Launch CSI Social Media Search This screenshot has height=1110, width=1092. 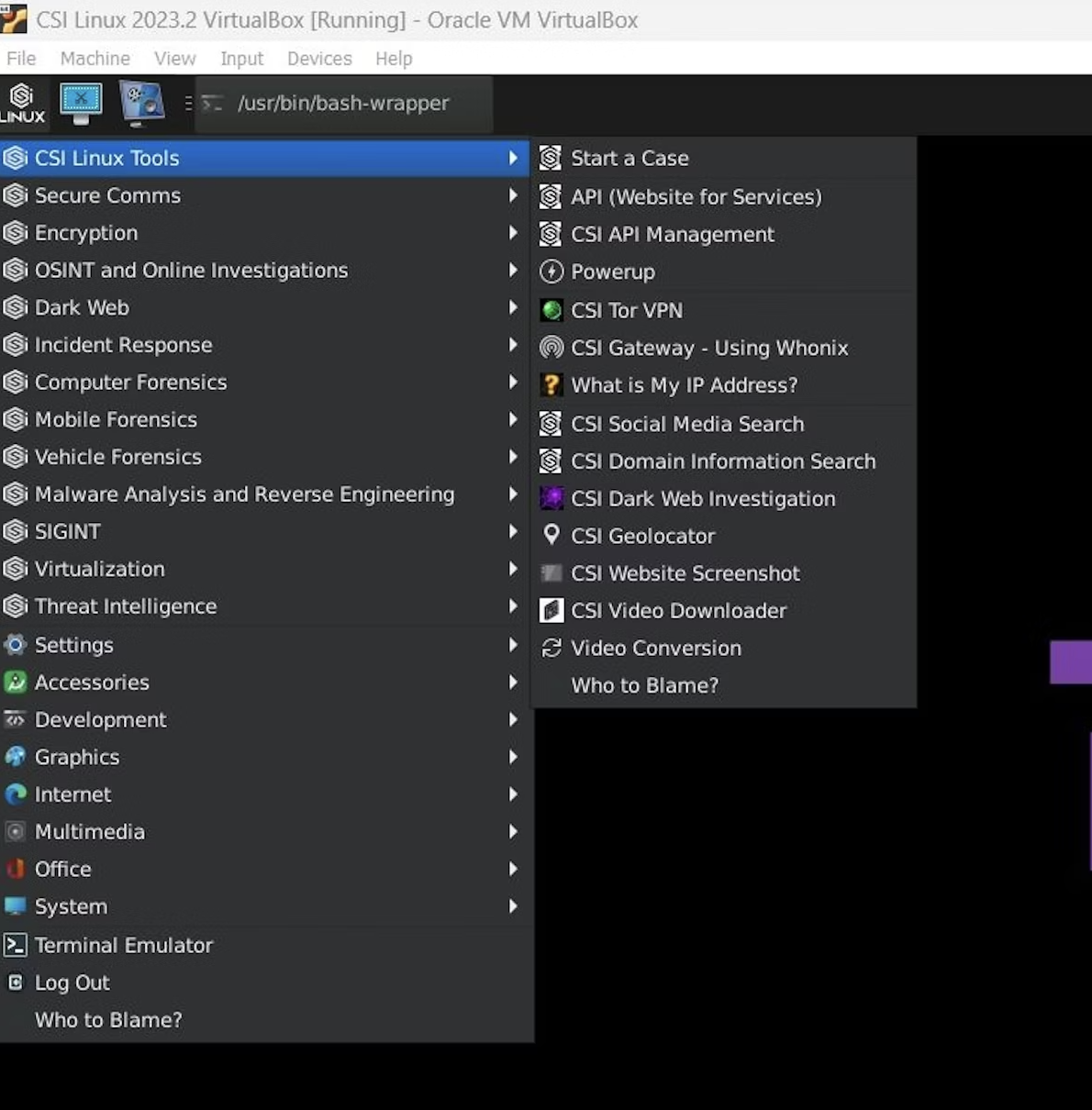tap(724, 424)
